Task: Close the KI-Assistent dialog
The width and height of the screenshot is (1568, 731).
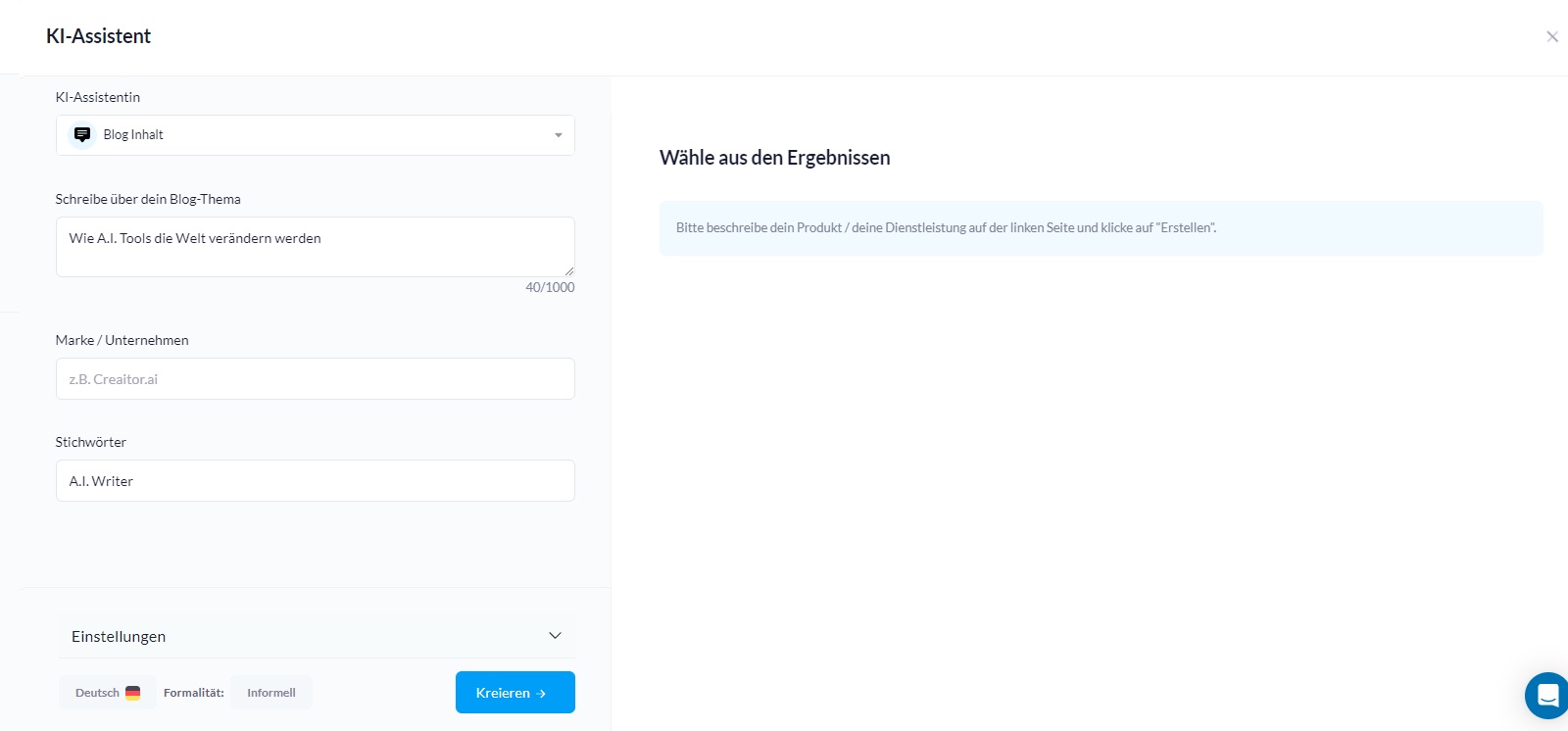Action: point(1552,36)
